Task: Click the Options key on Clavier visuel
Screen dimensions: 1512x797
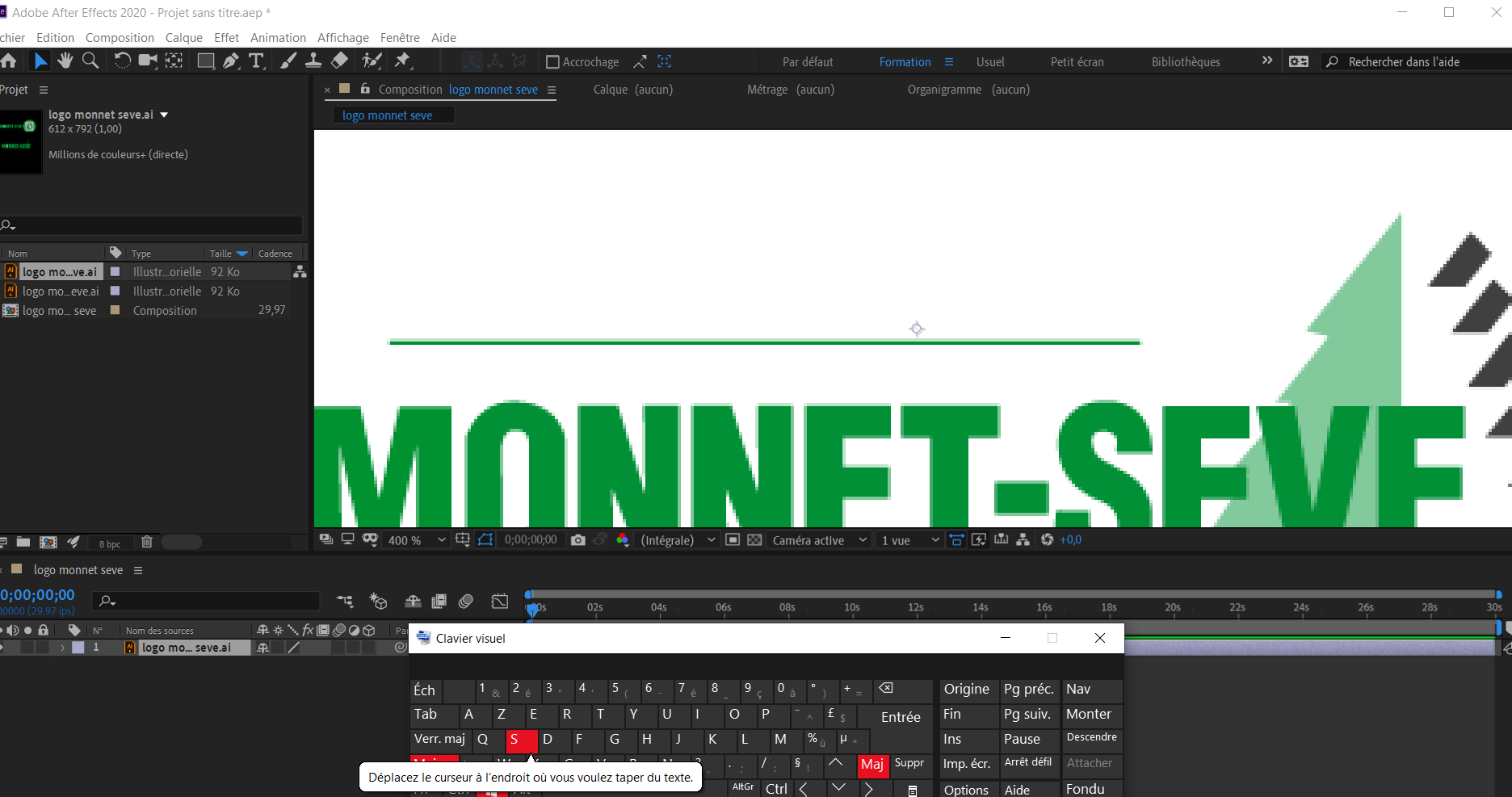Action: tap(967, 790)
